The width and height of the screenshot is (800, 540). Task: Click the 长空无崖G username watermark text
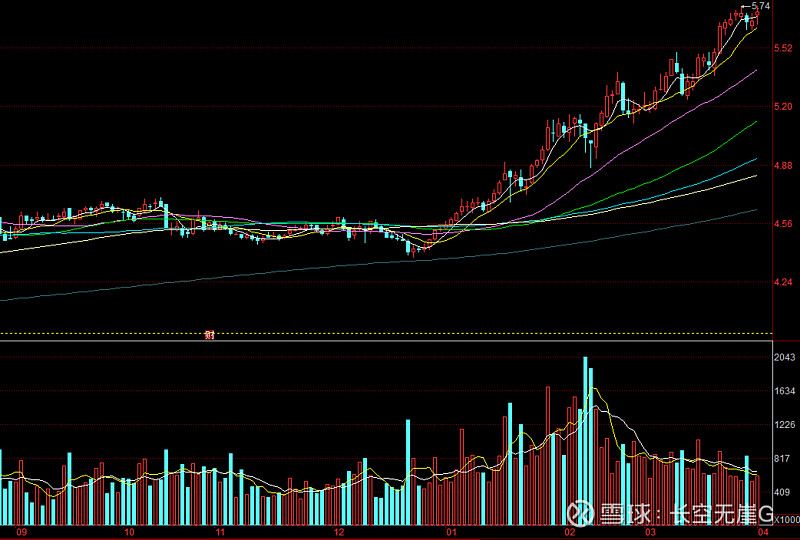click(x=722, y=514)
